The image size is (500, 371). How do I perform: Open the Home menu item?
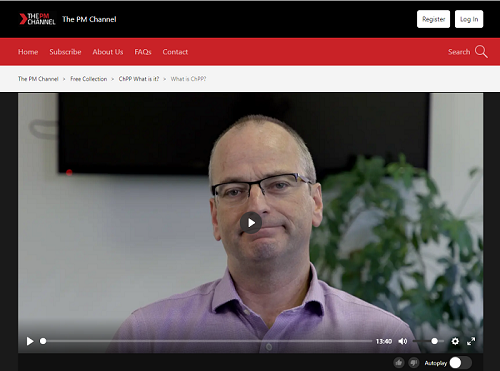[28, 52]
